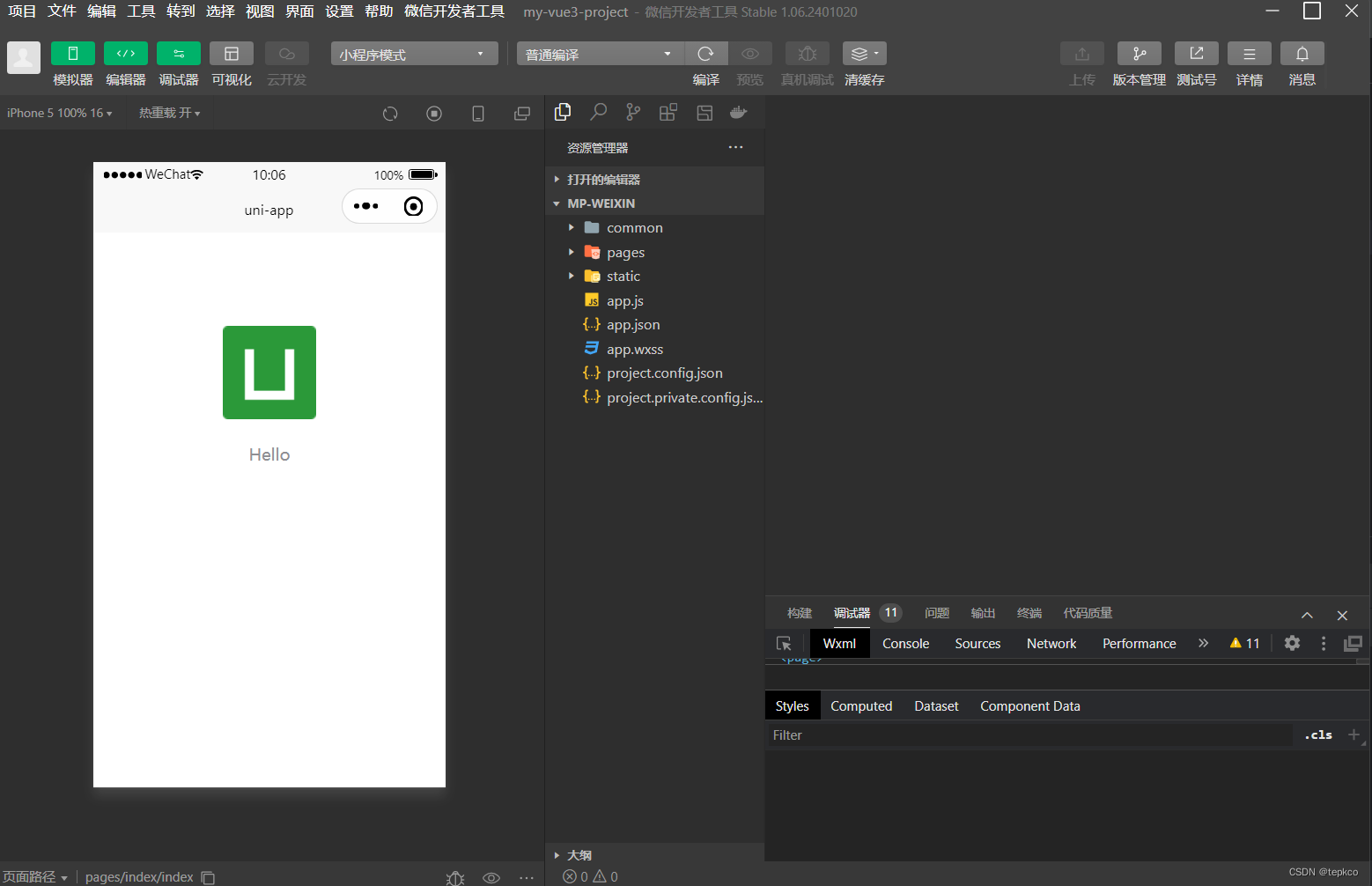Switch to the 构建 tab

(x=800, y=613)
